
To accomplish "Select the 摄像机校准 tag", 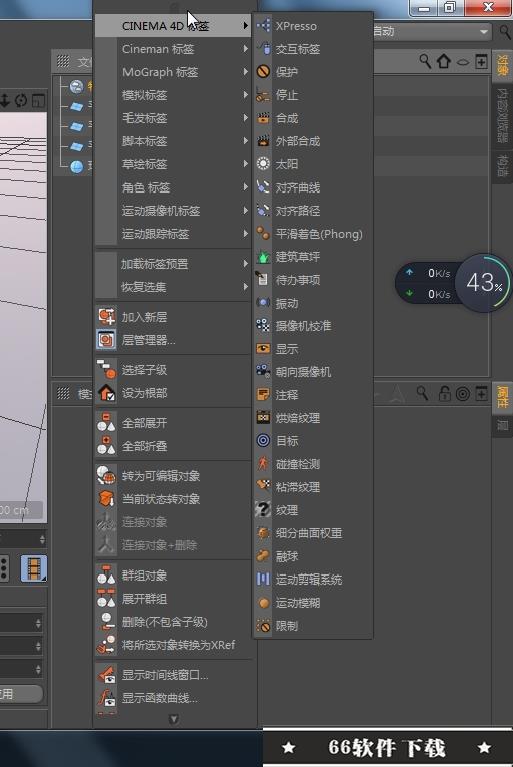I will [312, 326].
